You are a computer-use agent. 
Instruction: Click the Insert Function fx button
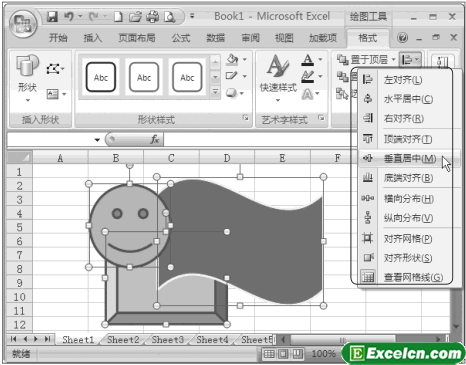click(155, 139)
